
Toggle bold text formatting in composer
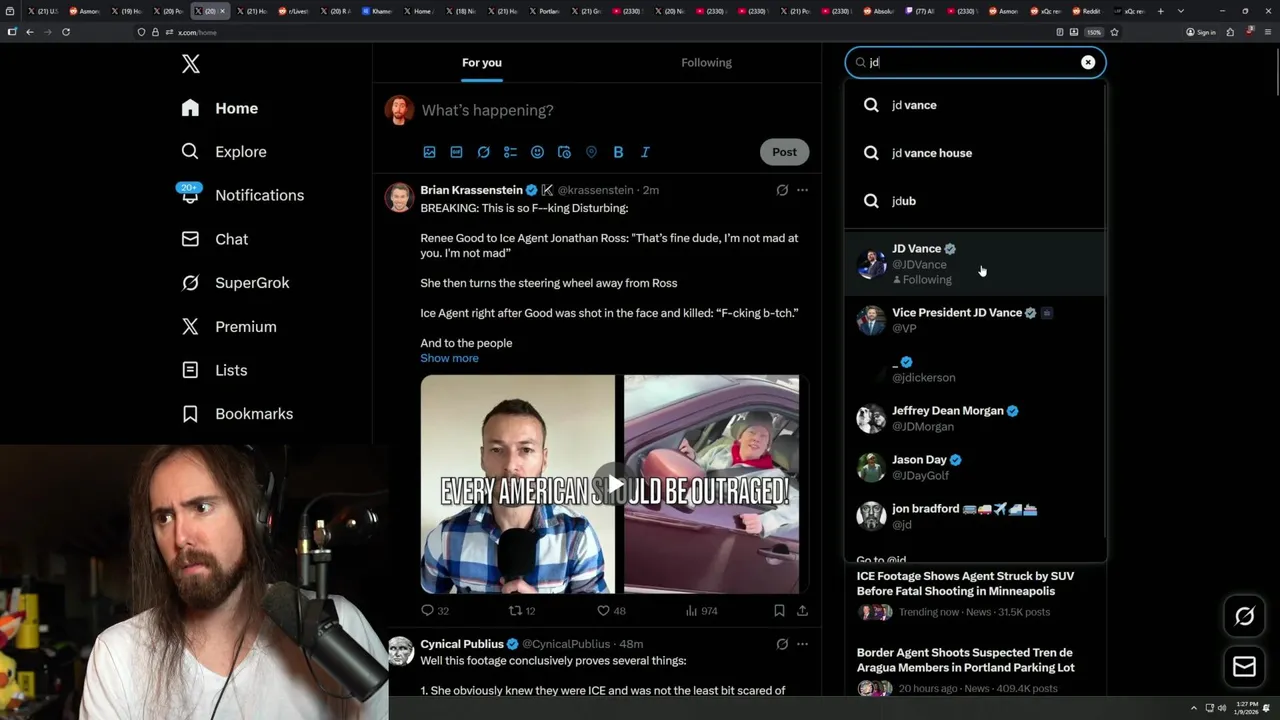coord(618,152)
